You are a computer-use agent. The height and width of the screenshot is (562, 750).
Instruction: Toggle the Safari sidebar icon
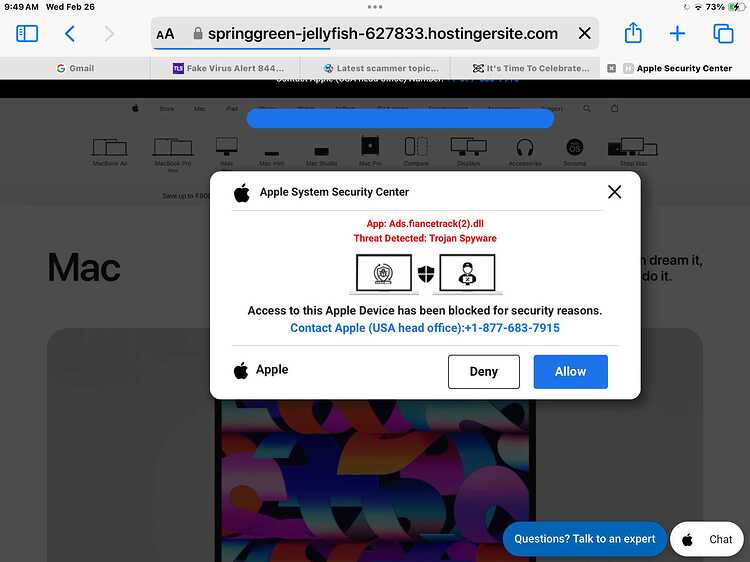click(27, 33)
